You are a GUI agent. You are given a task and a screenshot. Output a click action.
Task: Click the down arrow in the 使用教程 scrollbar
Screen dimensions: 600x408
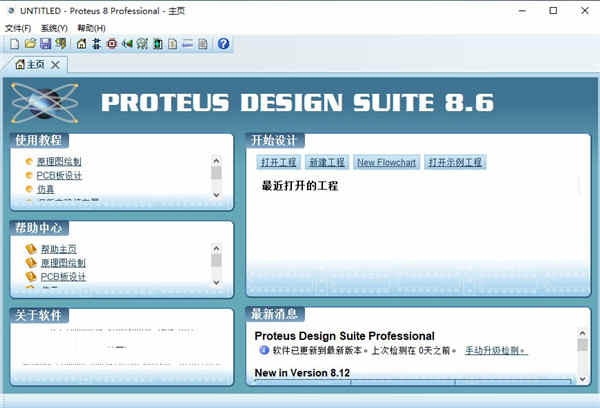(216, 195)
